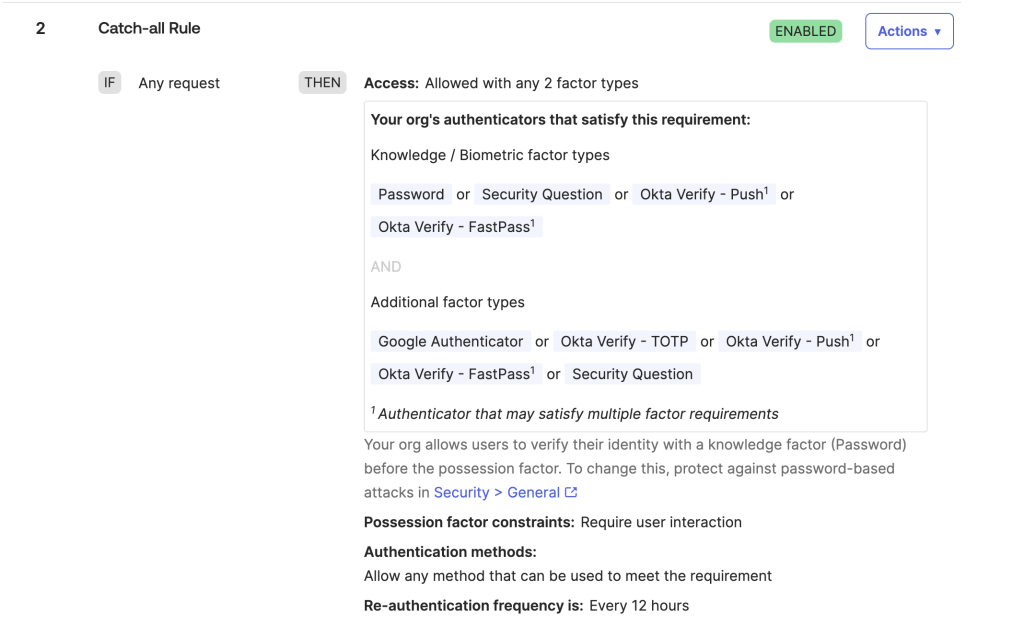
Task: Click Okta Verify - FastPass under Knowledge / Biometric types
Action: pos(455,227)
